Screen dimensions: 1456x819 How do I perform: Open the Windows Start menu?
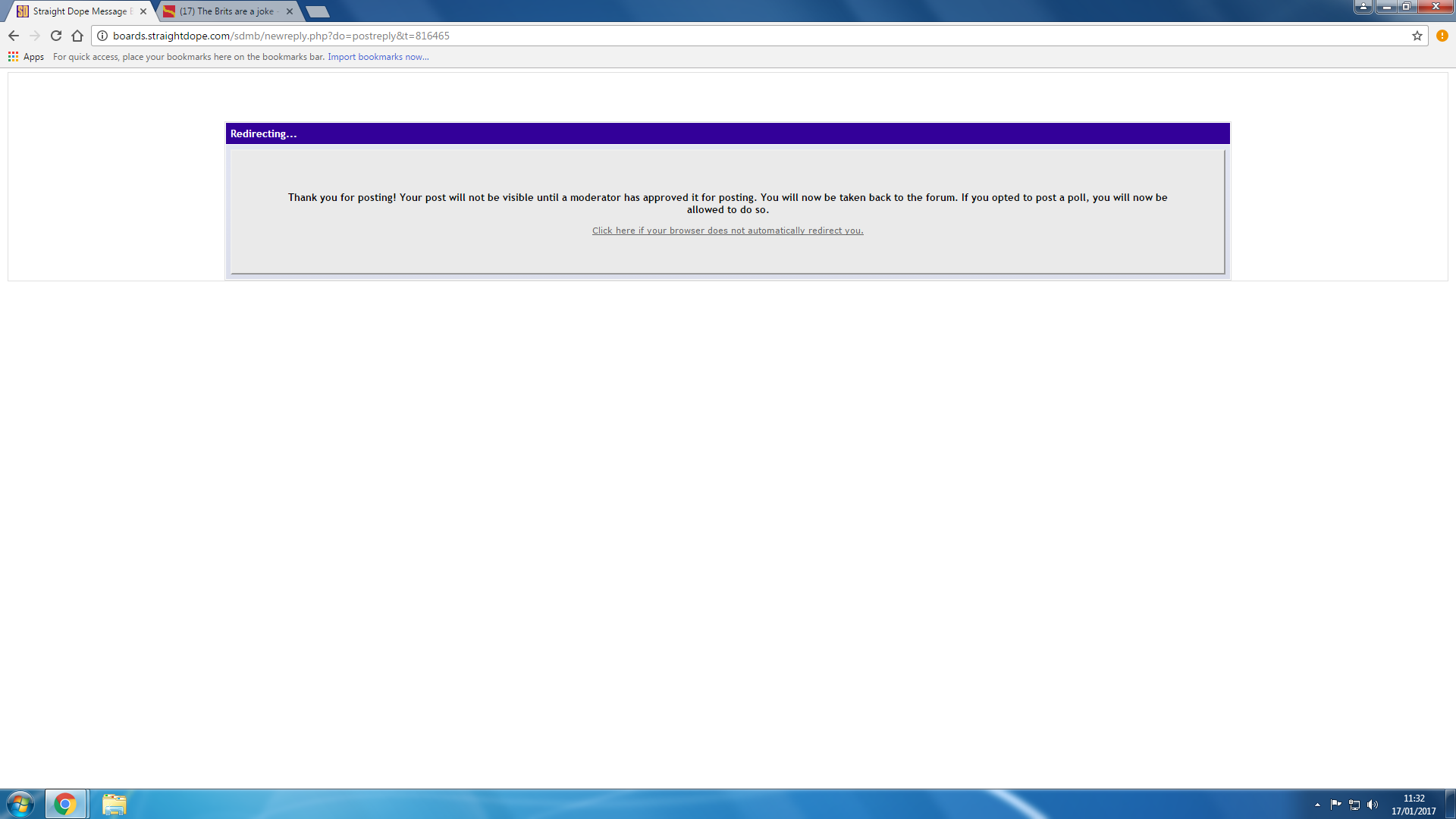coord(20,804)
